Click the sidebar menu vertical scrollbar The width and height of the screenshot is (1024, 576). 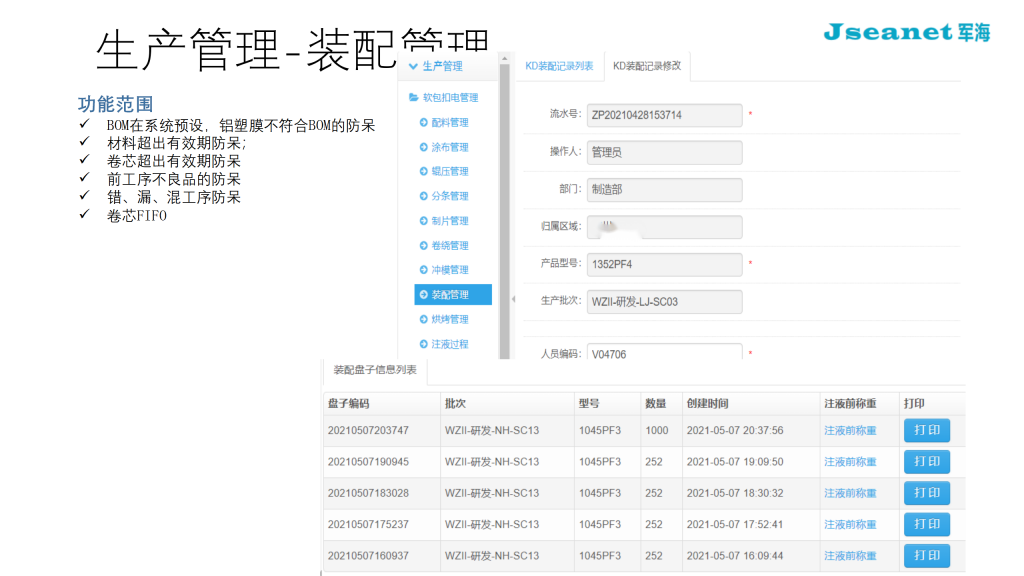pos(504,200)
